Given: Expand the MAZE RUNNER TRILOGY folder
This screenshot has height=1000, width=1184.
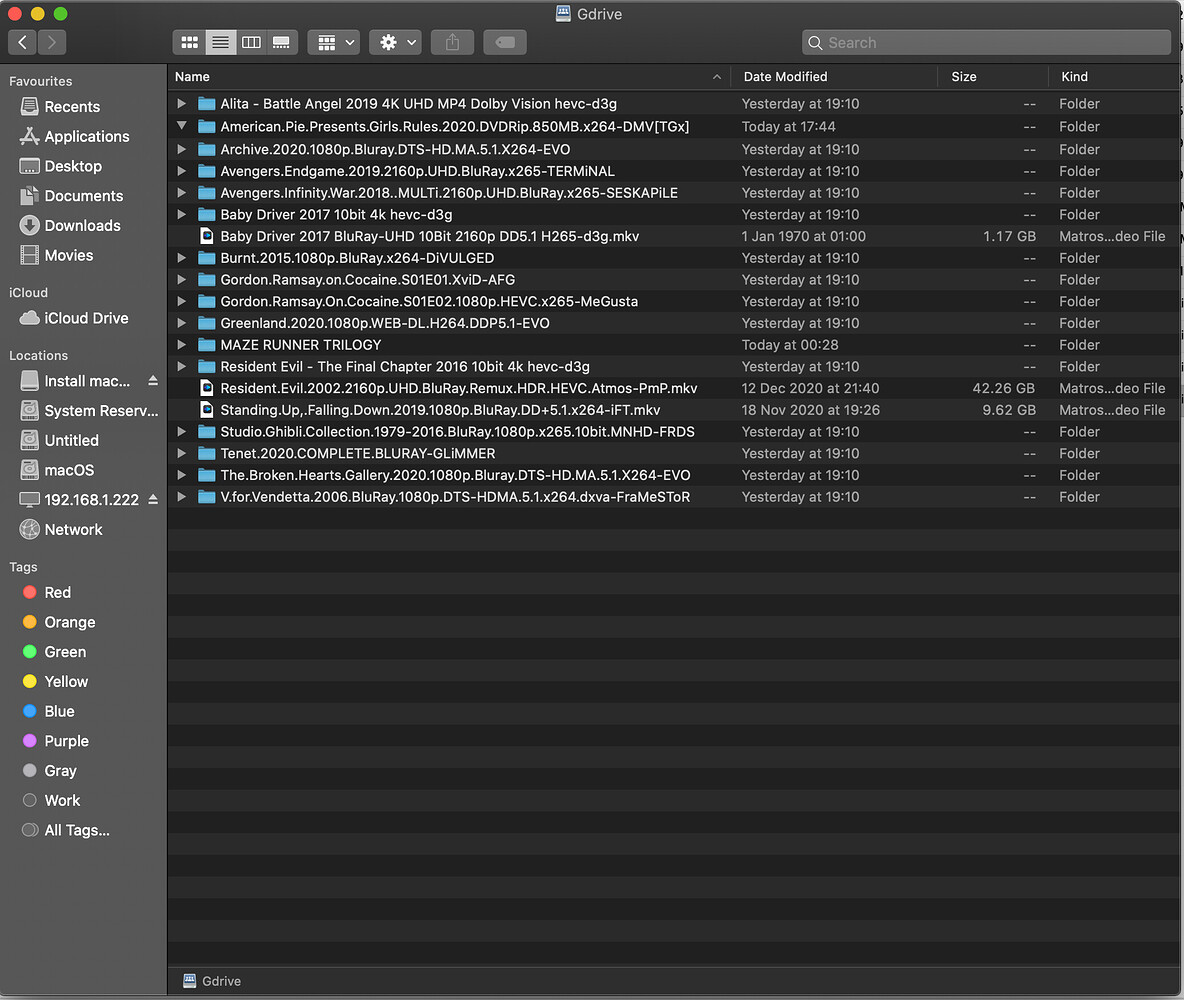Looking at the screenshot, I should coord(181,344).
